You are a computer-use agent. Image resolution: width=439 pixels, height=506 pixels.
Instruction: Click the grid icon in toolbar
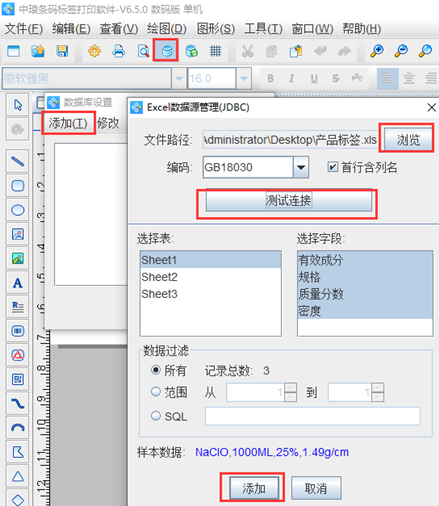(x=215, y=51)
